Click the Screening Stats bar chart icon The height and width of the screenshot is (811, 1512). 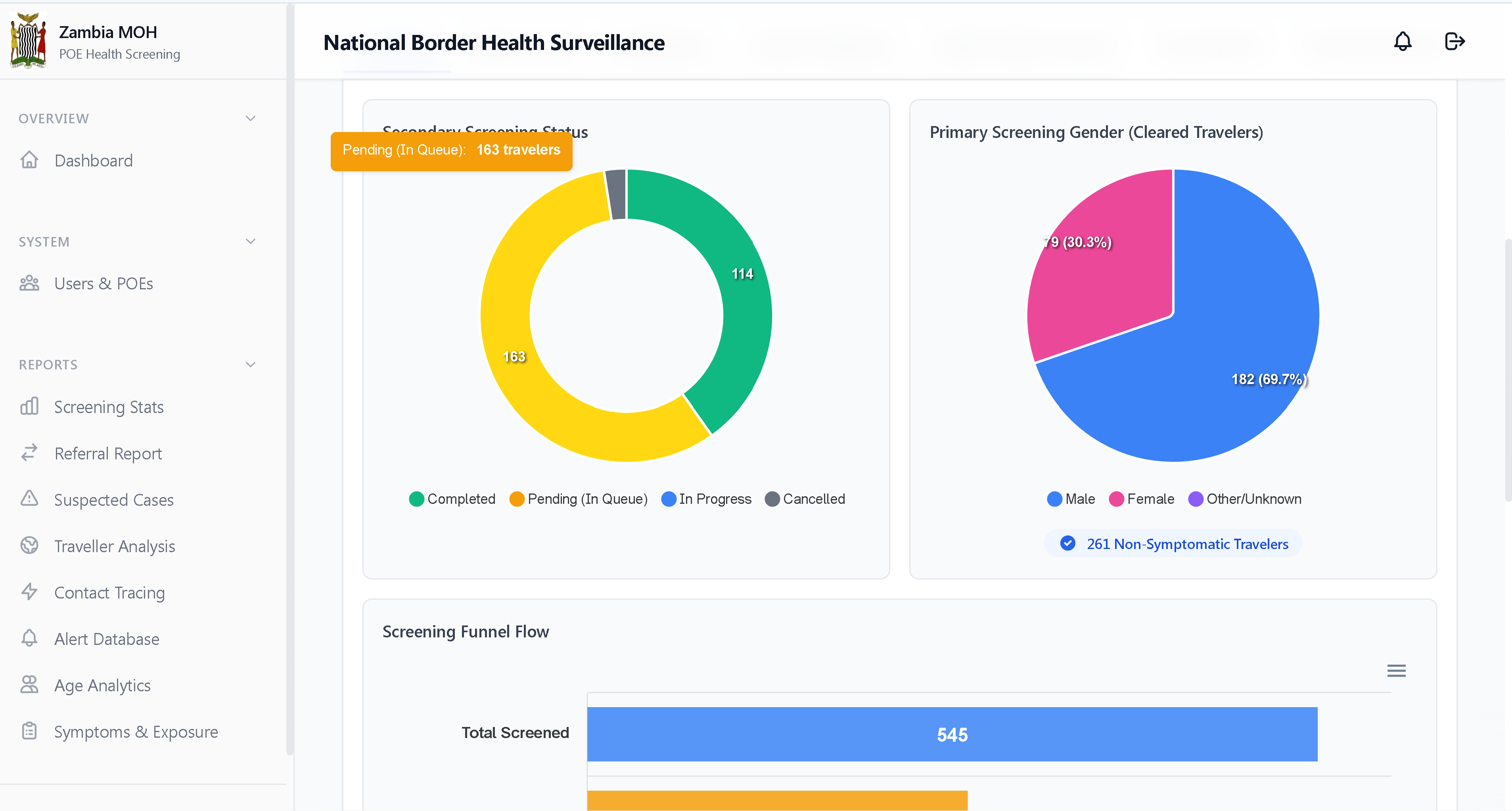[29, 406]
